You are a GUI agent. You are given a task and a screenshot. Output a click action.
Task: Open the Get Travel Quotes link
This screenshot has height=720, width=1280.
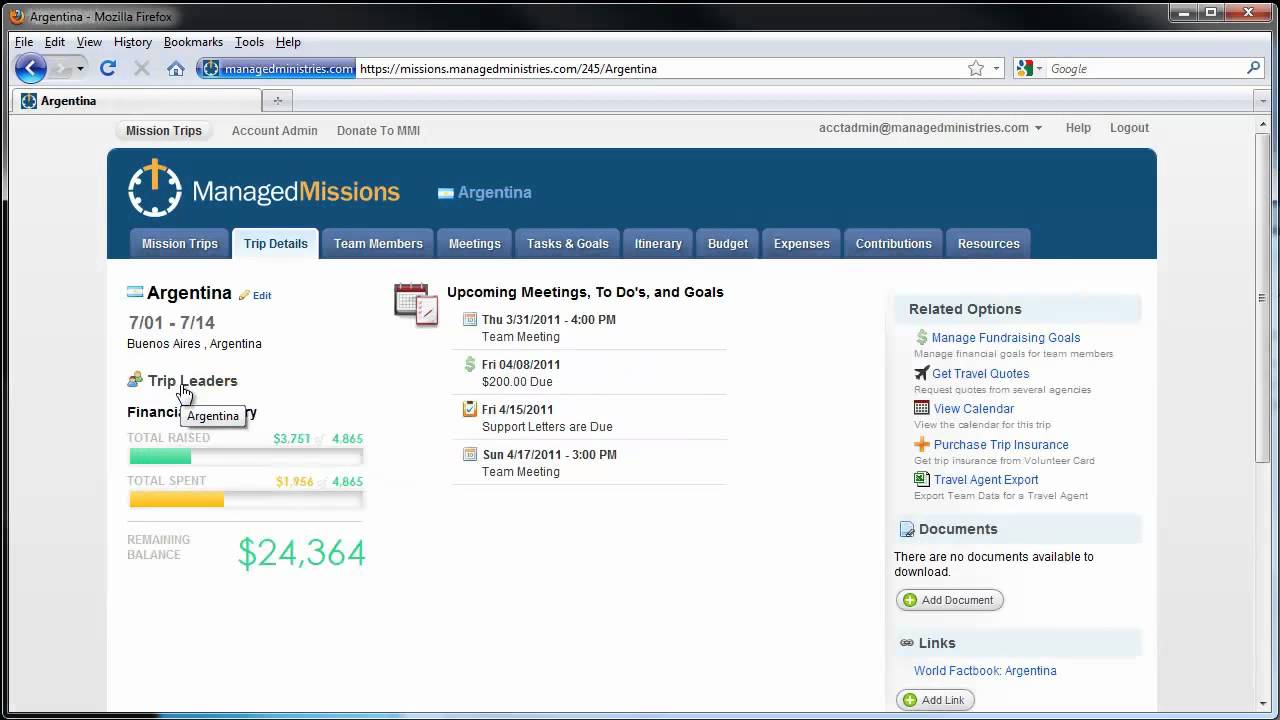click(x=980, y=373)
